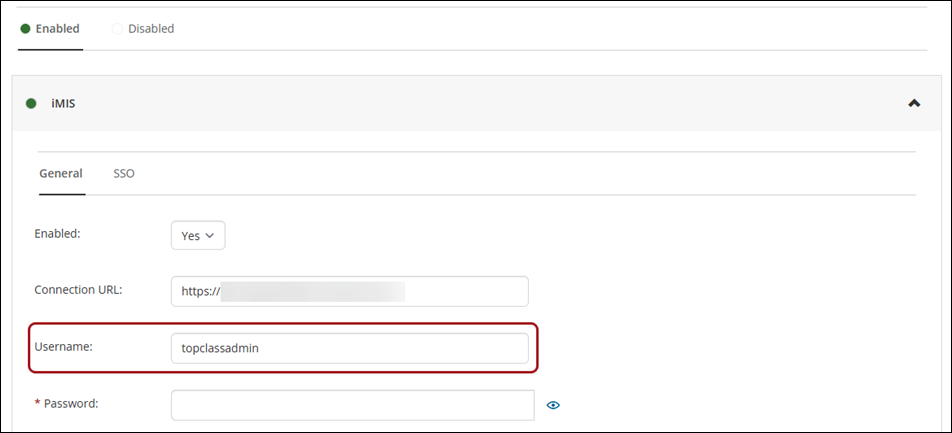The width and height of the screenshot is (952, 433).
Task: Click the iMIS integration title
Action: [63, 102]
